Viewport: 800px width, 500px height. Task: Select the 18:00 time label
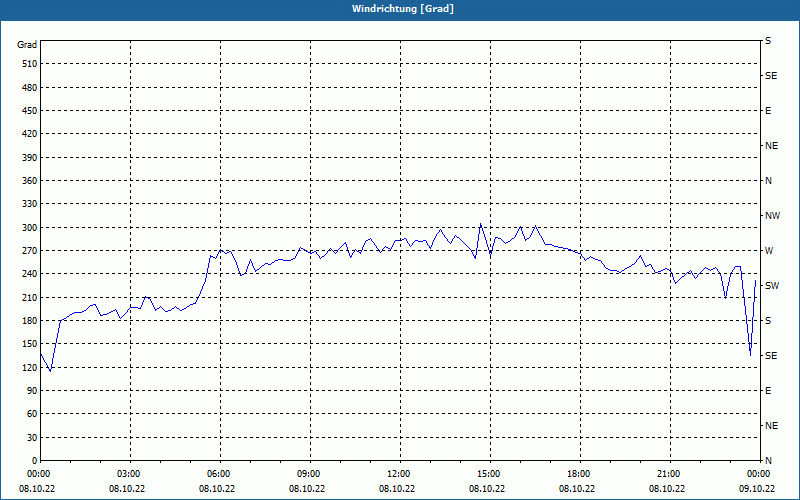click(579, 474)
